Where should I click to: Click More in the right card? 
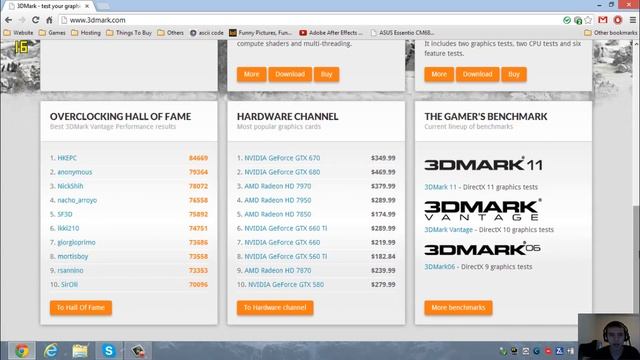click(439, 74)
